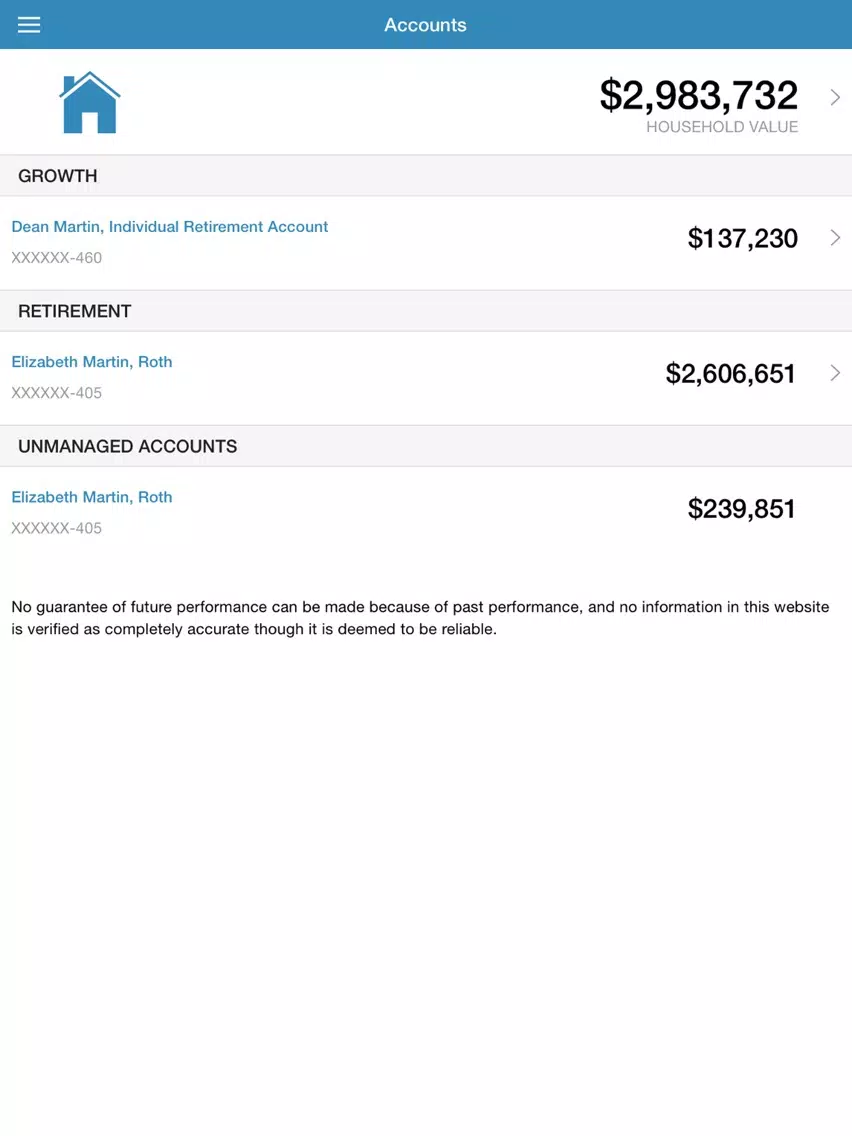Select the $2,983,732 household value total

pyautogui.click(x=698, y=95)
